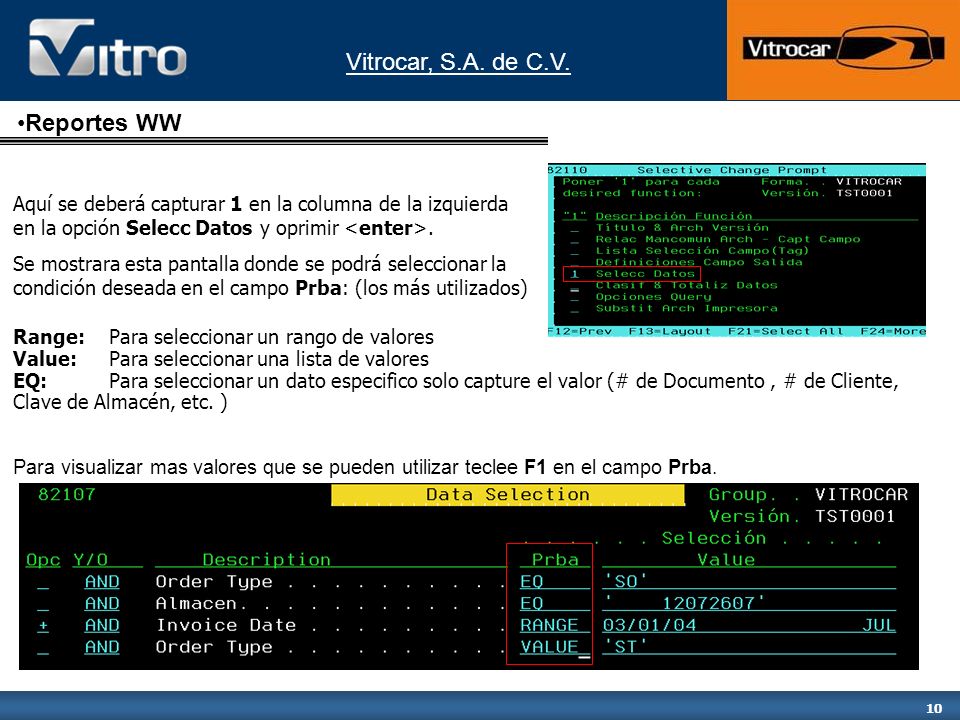Click the 'ST' value field
Viewport: 960px width, 720px height.
(749, 648)
